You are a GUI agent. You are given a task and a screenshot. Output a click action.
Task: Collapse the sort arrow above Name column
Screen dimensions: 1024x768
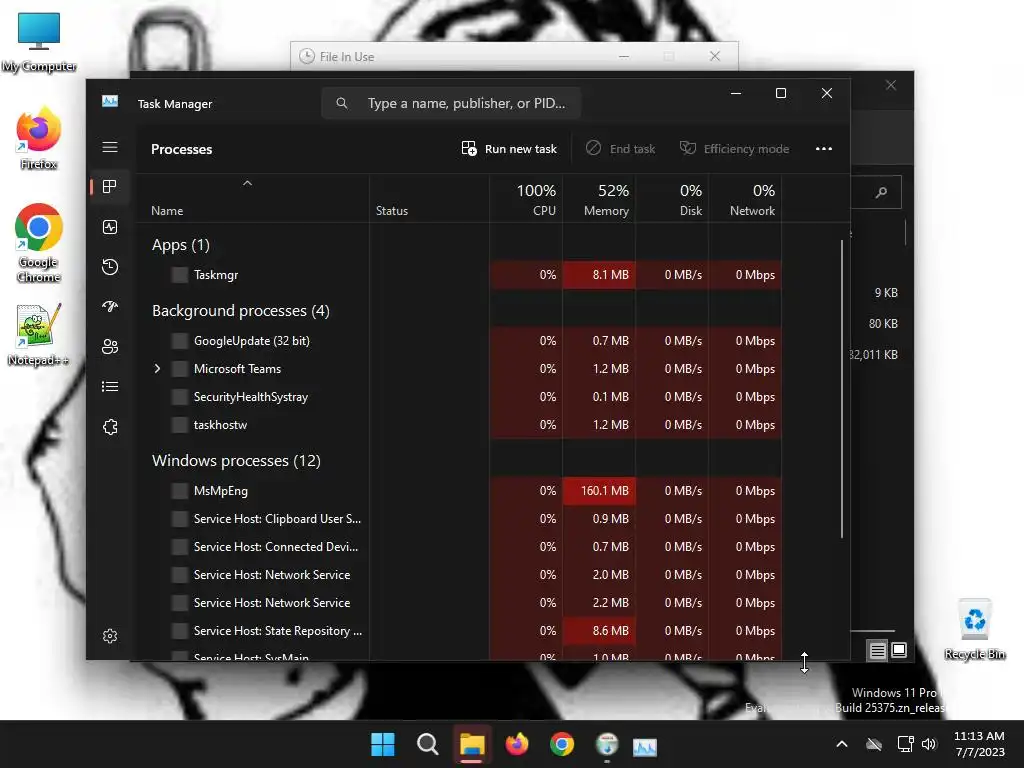[248, 184]
